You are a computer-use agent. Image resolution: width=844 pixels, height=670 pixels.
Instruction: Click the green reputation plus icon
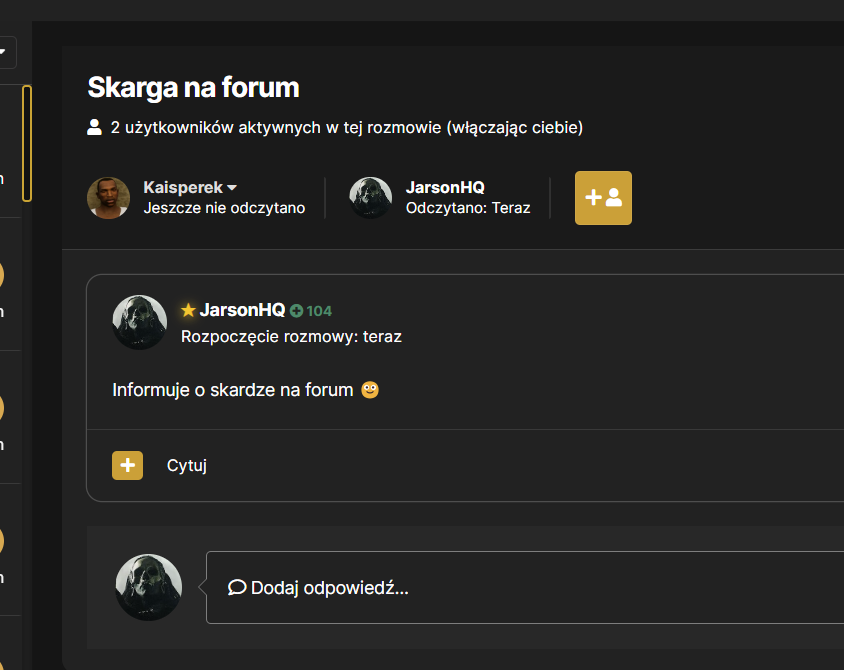click(x=296, y=311)
